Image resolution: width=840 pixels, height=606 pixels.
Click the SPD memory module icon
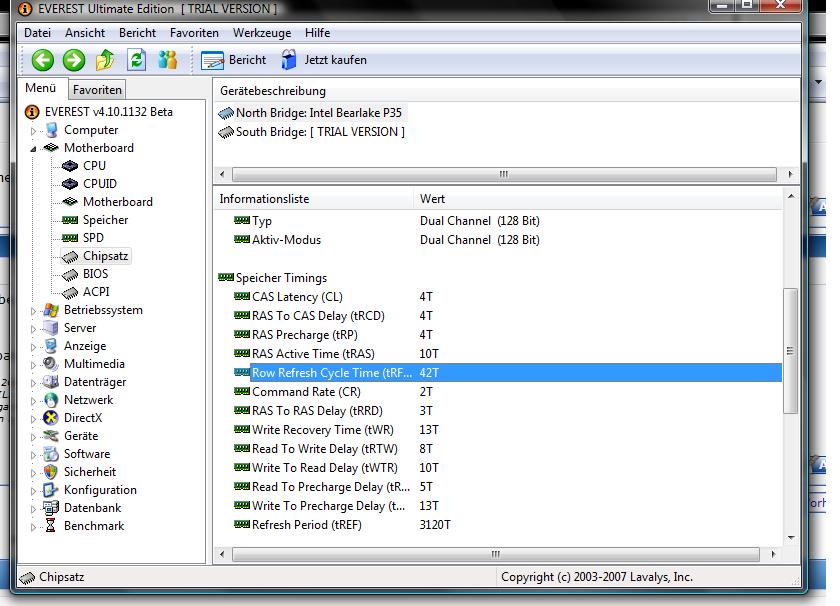pos(70,238)
